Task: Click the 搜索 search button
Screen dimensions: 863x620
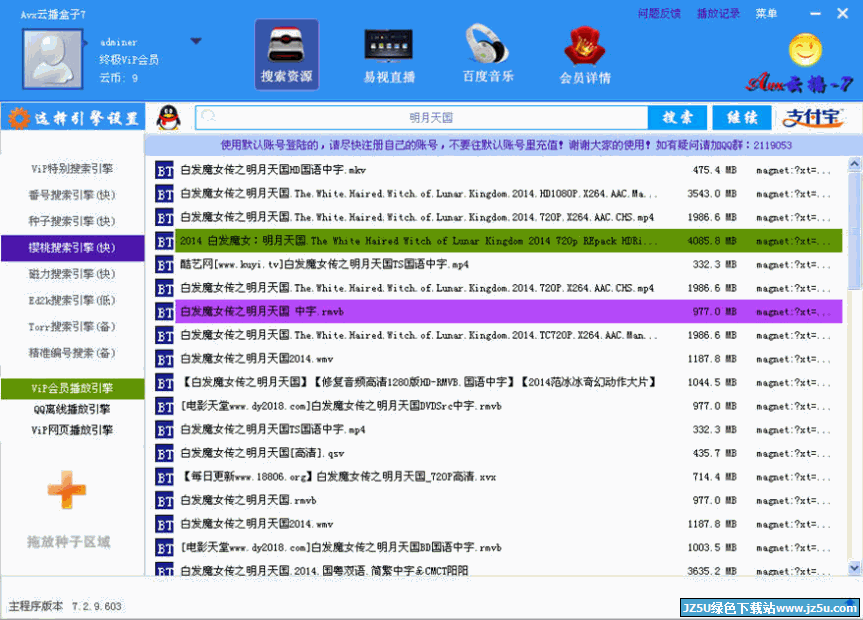Action: tap(678, 118)
